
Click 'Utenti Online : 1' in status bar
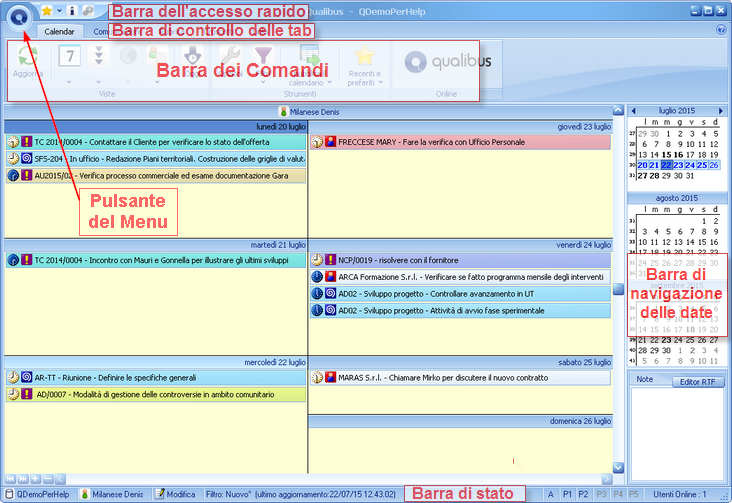(x=680, y=494)
